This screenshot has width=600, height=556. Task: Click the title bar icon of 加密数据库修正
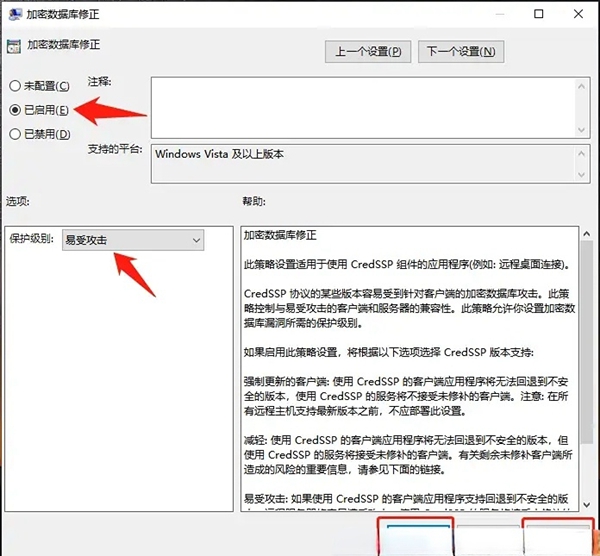(x=15, y=14)
